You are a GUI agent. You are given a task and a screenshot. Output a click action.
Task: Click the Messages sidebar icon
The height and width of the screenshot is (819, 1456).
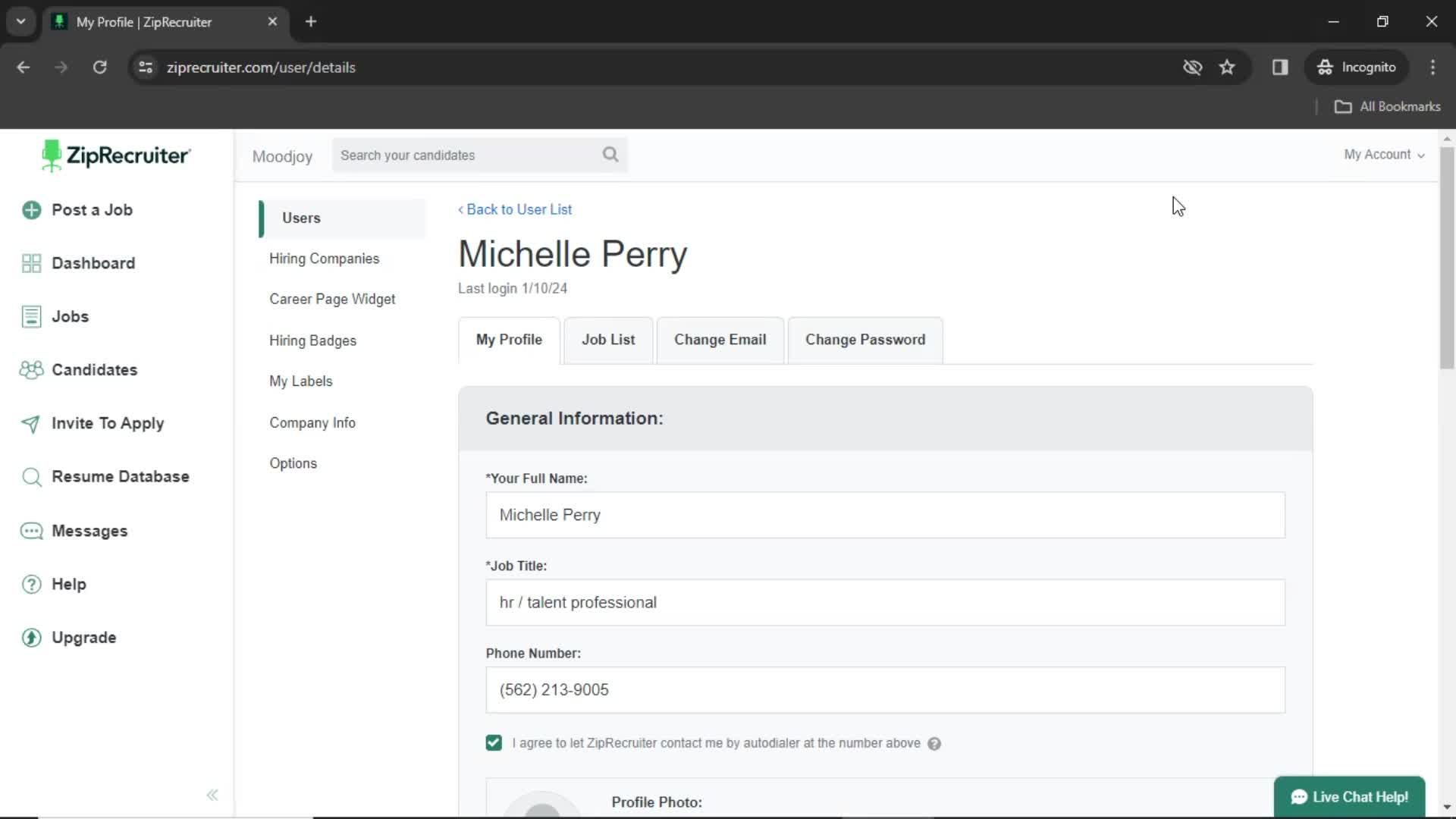31,530
